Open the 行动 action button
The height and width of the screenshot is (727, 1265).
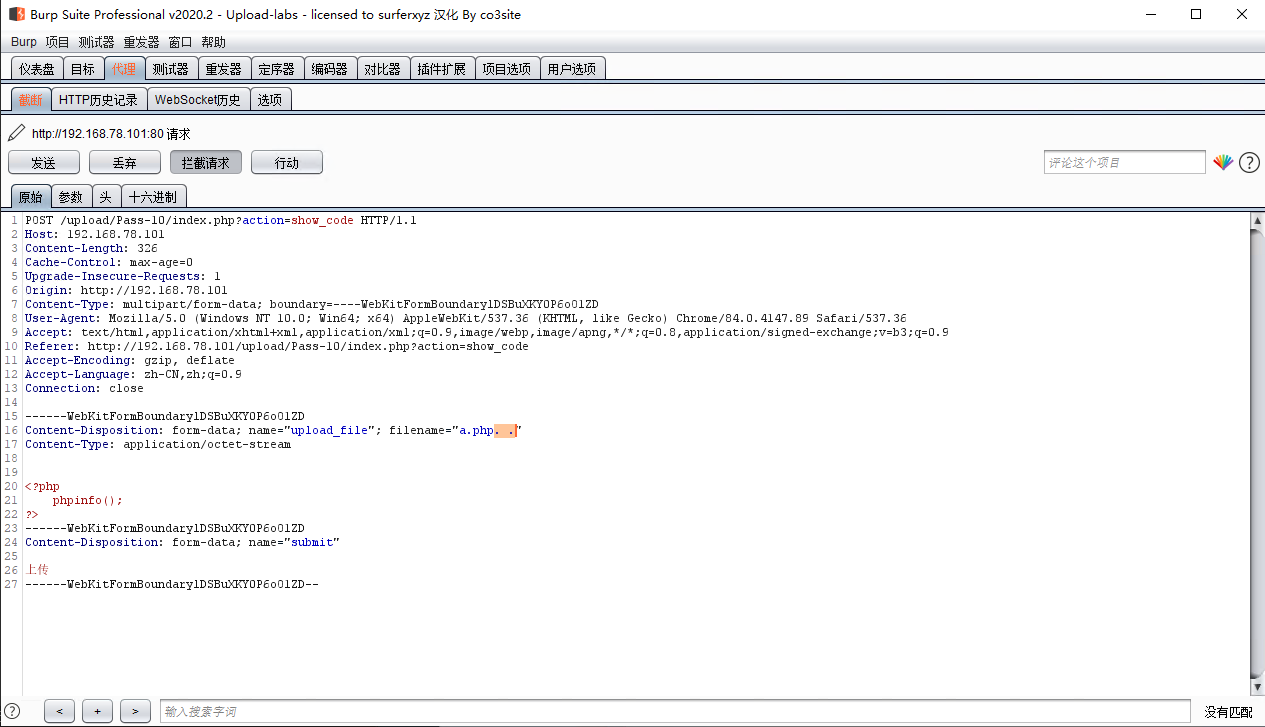pos(286,162)
